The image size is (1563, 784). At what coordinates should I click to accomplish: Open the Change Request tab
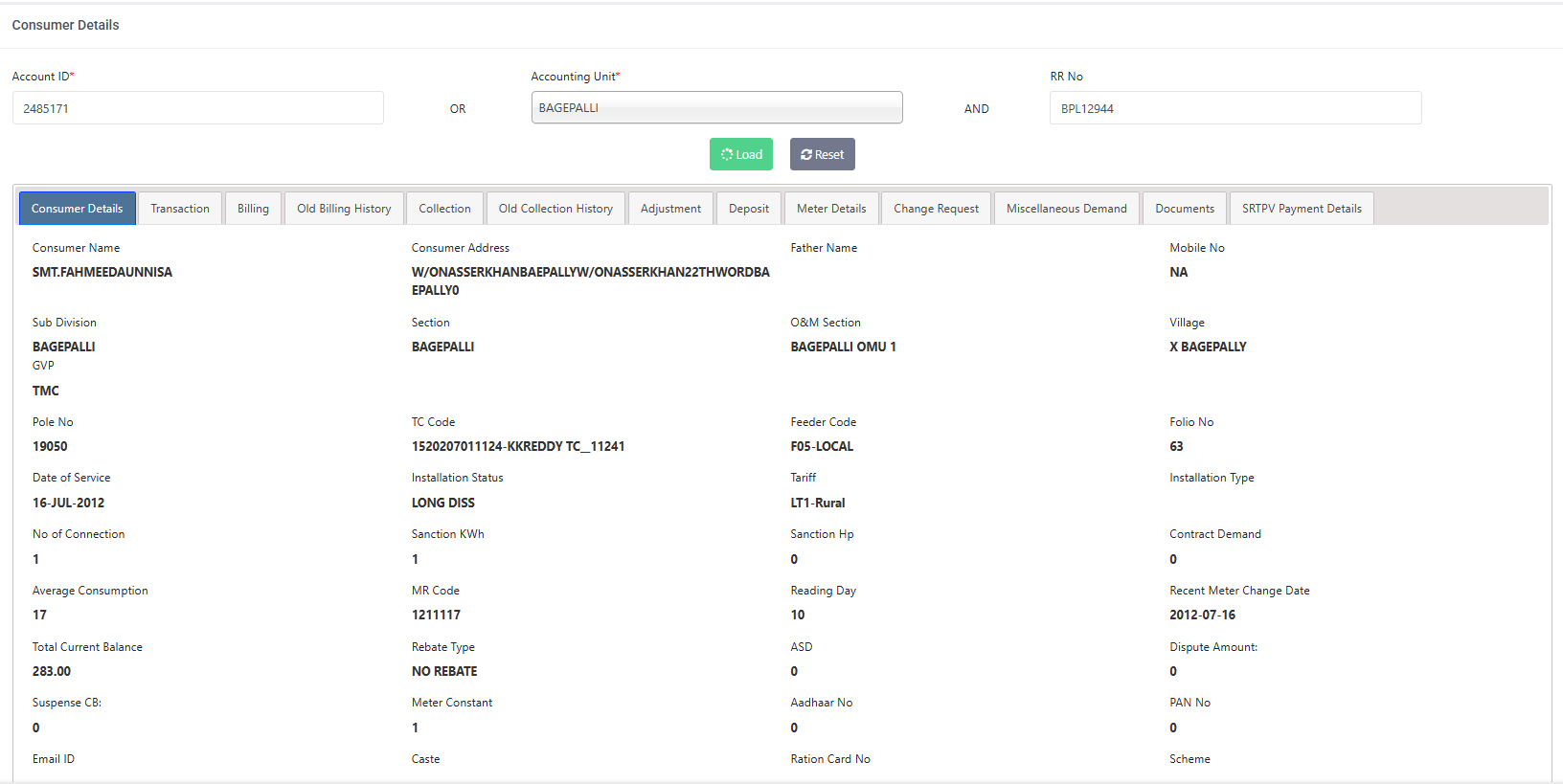click(x=936, y=209)
